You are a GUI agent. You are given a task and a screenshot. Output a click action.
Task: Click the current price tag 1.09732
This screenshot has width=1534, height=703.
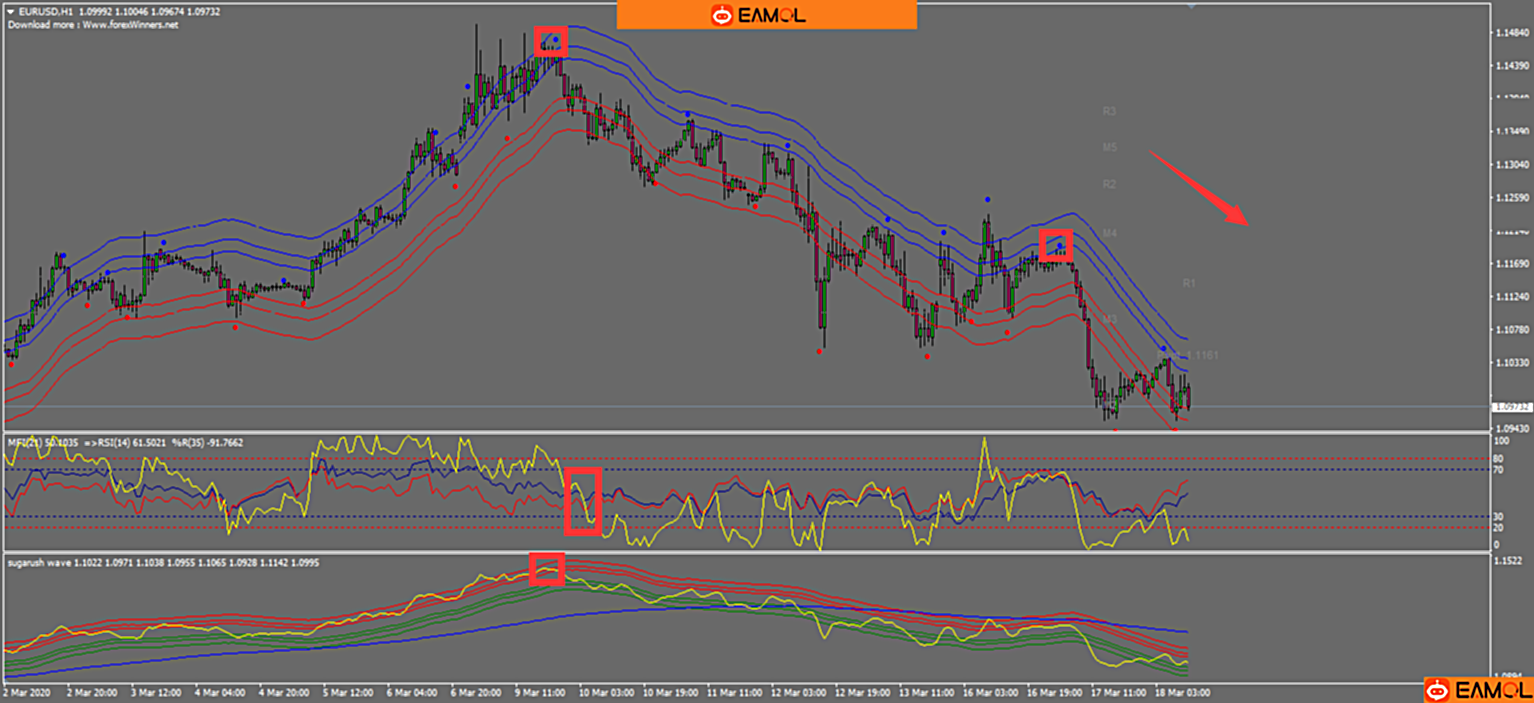(x=1509, y=407)
